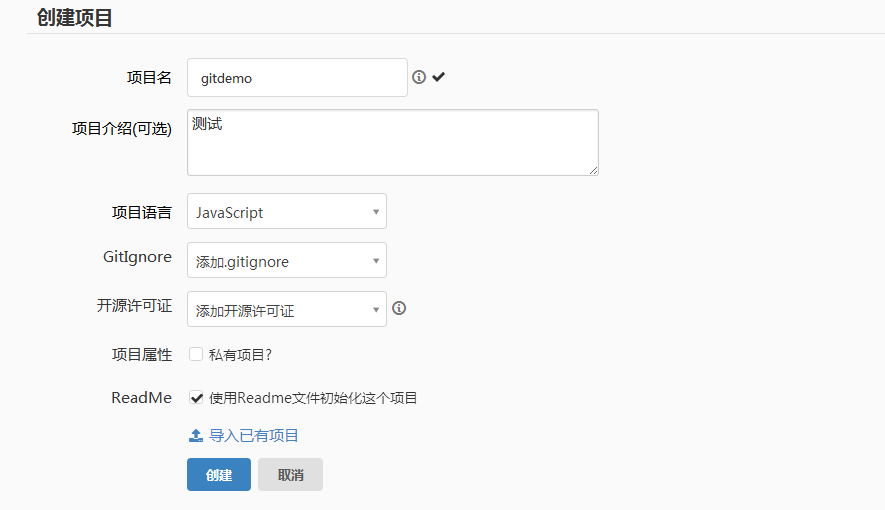Click the info icon beside project name field

[419, 77]
